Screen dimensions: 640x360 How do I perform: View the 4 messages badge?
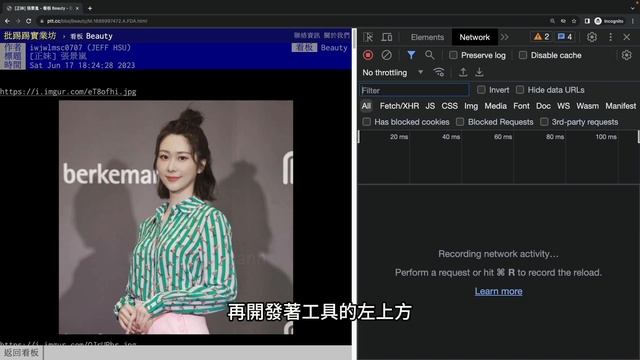pyautogui.click(x=565, y=37)
